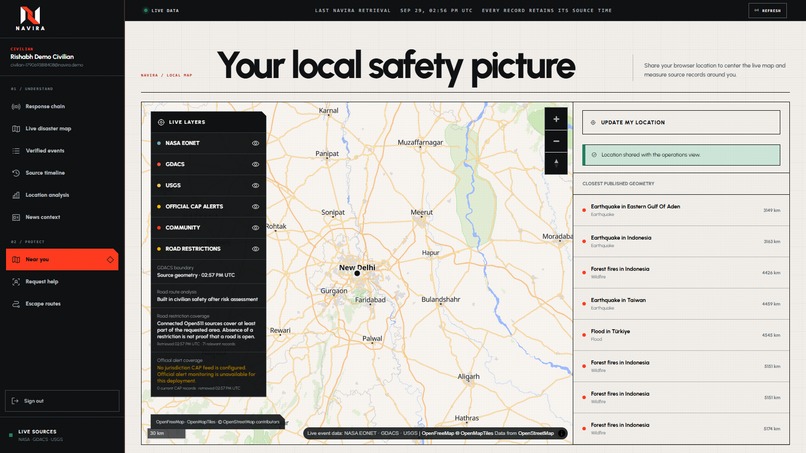Click the Live Layers target icon
Viewport: 806px width, 453px height.
click(161, 122)
